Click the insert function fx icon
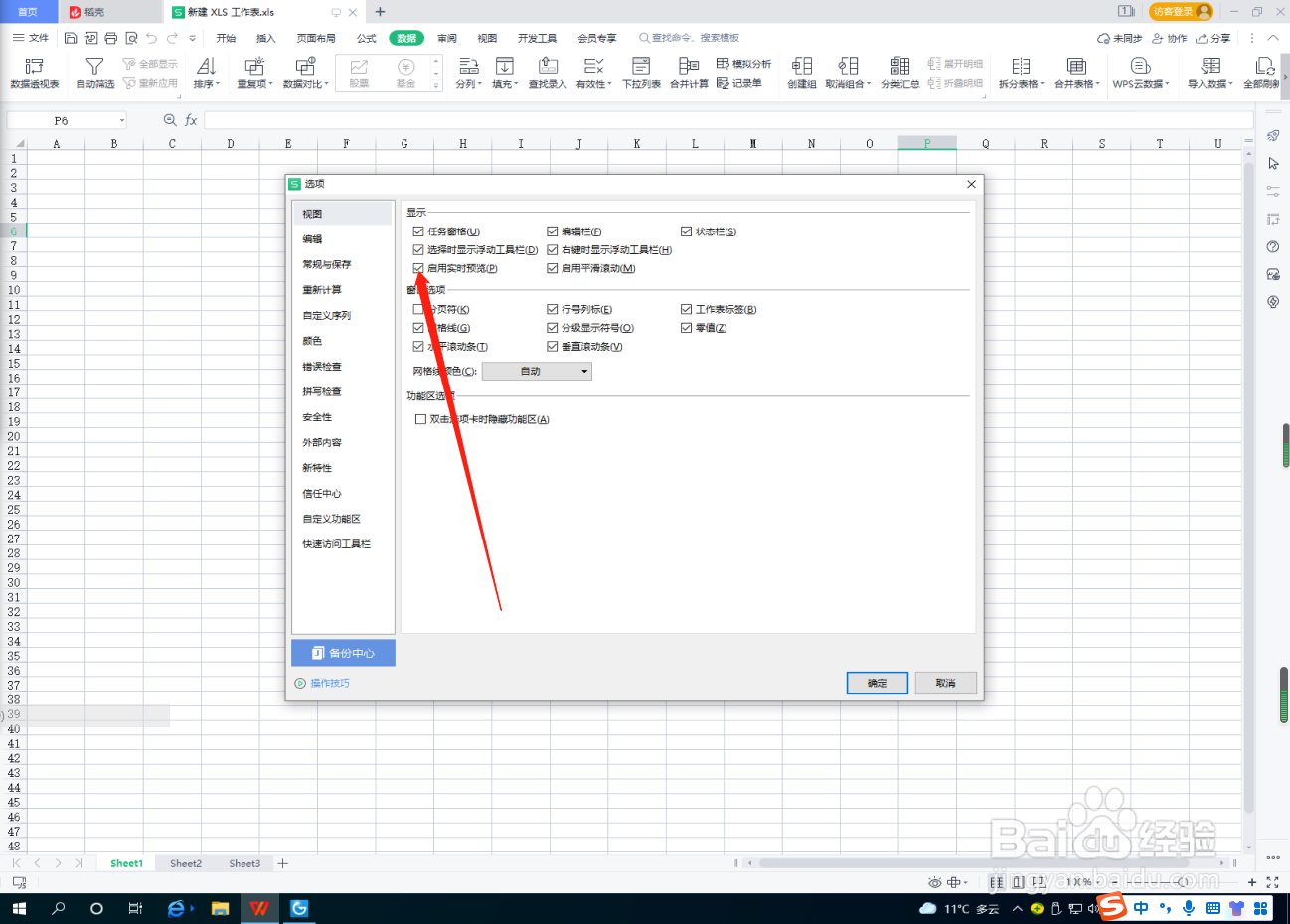 click(x=191, y=120)
